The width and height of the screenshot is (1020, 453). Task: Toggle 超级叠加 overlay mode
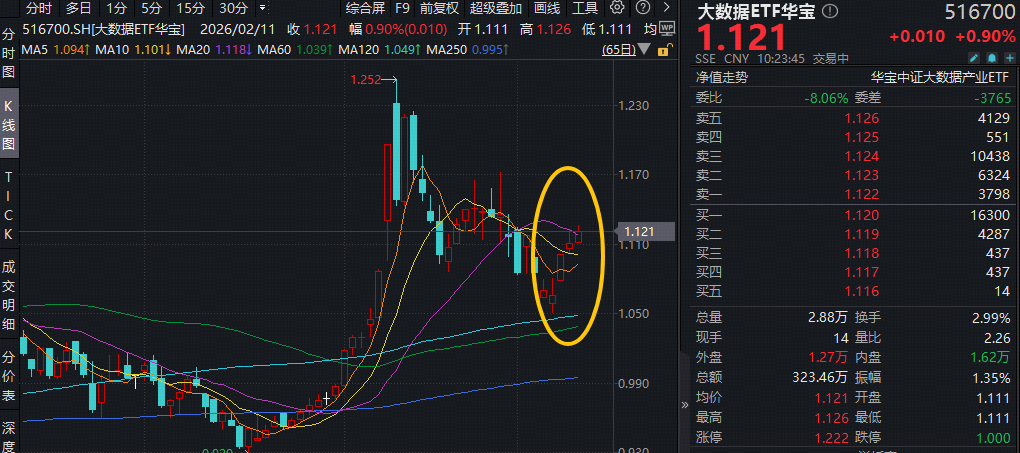click(489, 8)
